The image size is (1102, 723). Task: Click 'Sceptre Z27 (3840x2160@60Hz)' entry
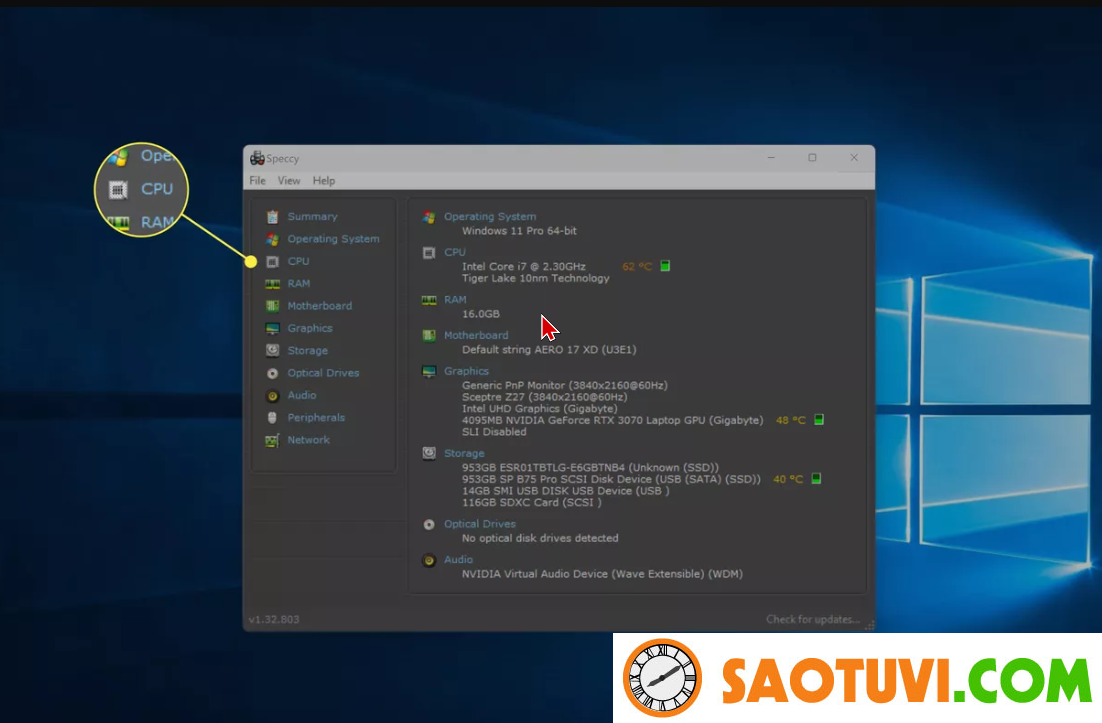(545, 397)
